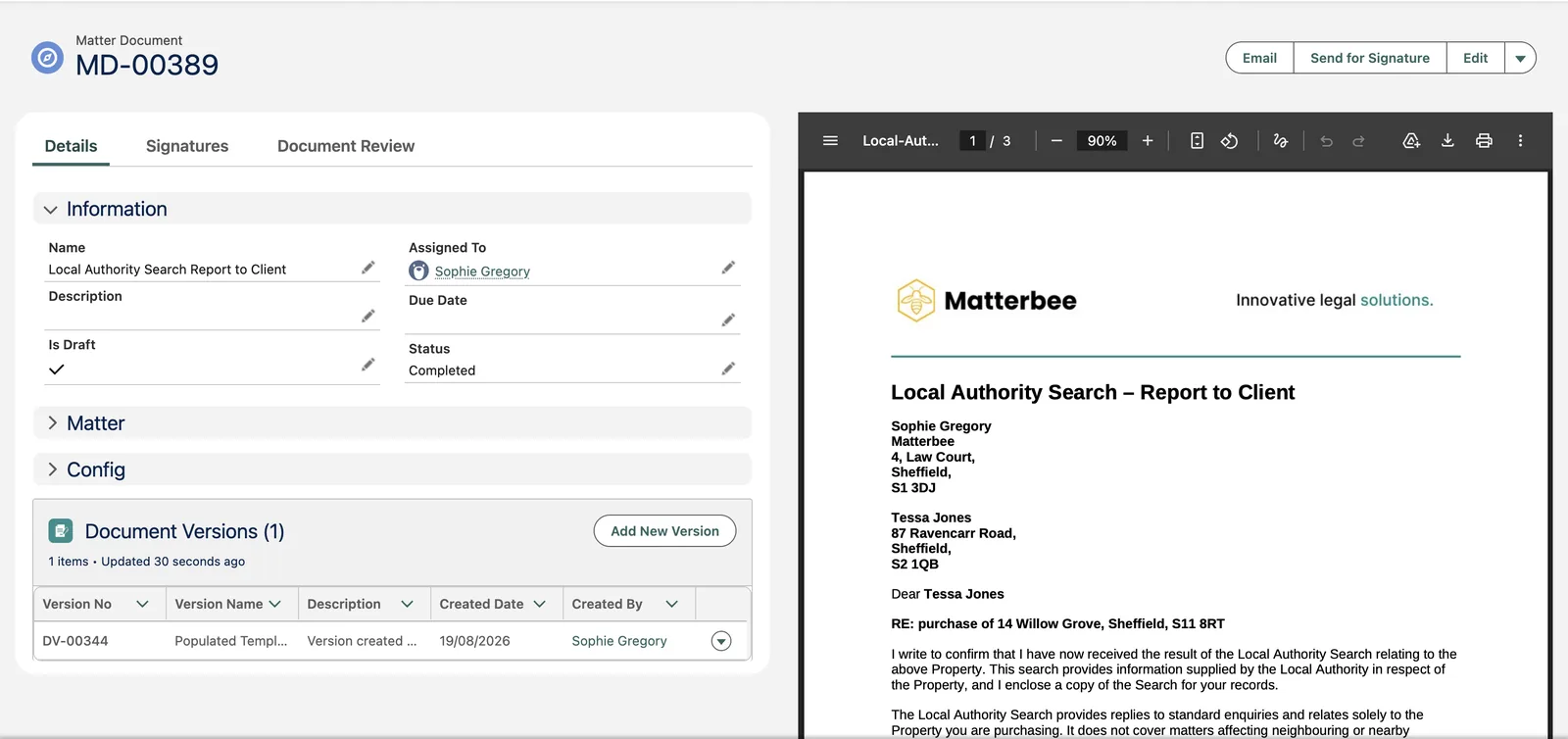
Task: Print the PDF document
Action: click(x=1484, y=141)
